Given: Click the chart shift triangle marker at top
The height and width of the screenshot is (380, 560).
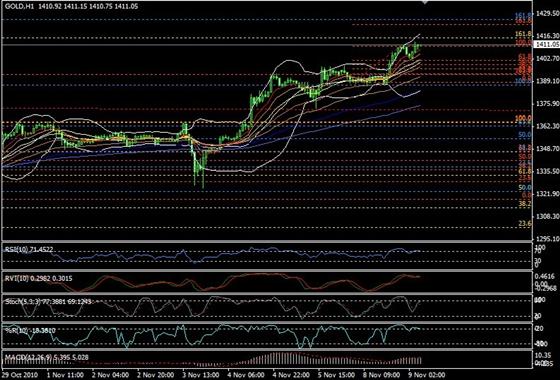Looking at the screenshot, I should click(x=425, y=2).
